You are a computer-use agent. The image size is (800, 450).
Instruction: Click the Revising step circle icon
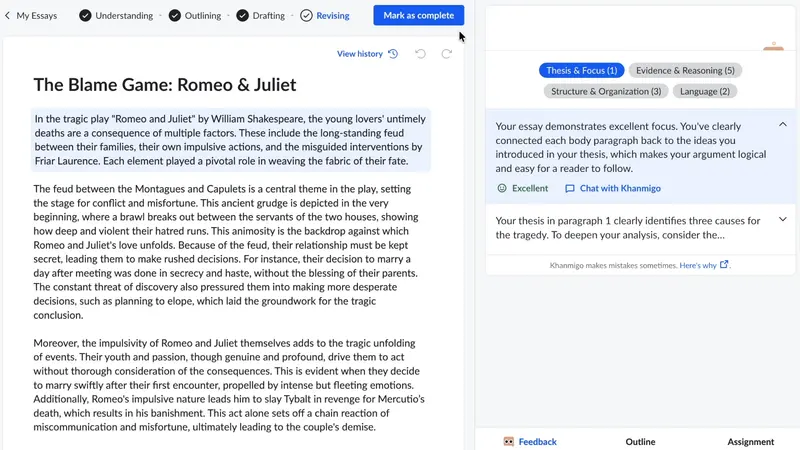(306, 16)
